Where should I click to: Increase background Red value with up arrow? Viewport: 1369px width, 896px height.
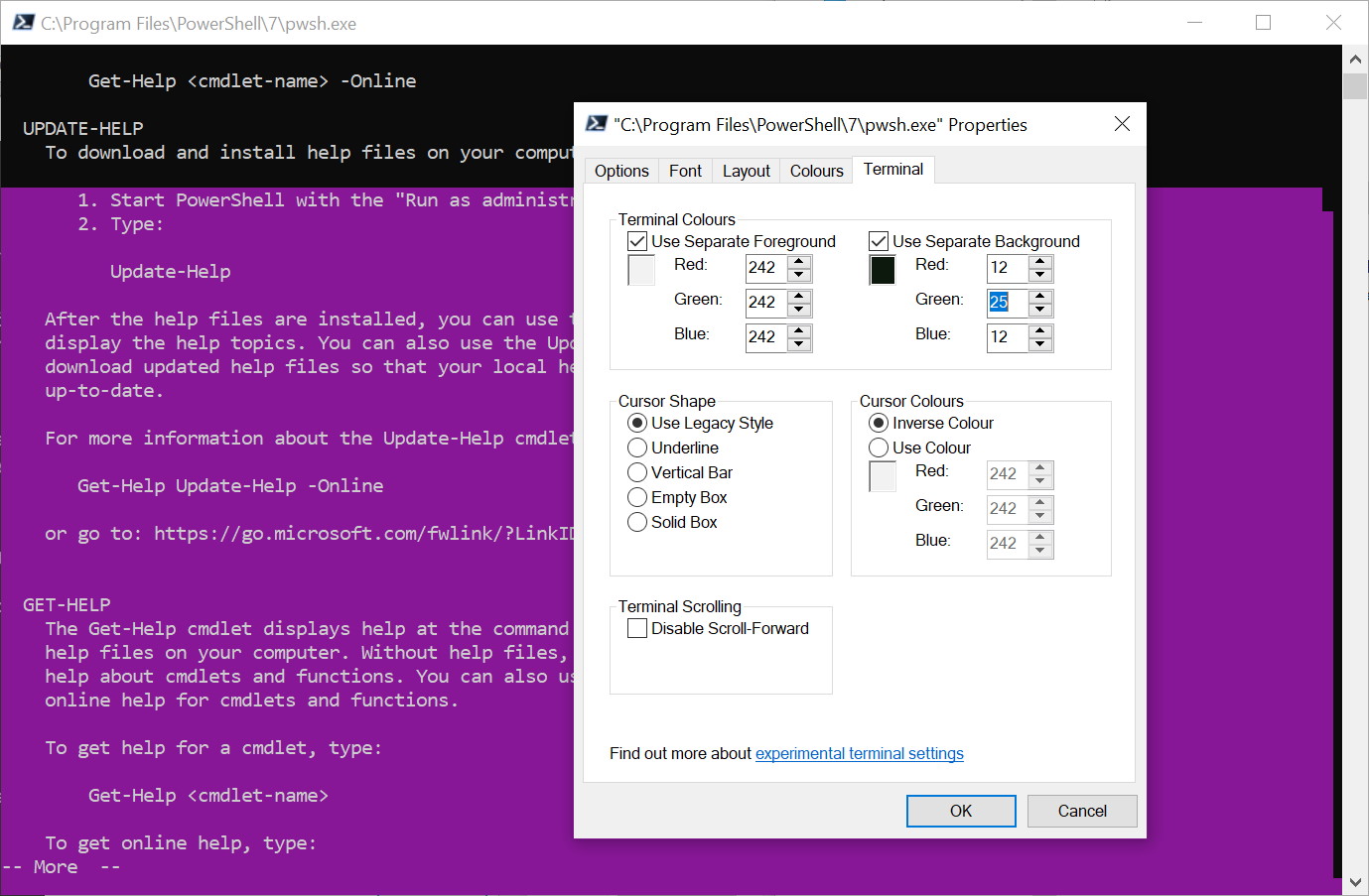[1040, 262]
